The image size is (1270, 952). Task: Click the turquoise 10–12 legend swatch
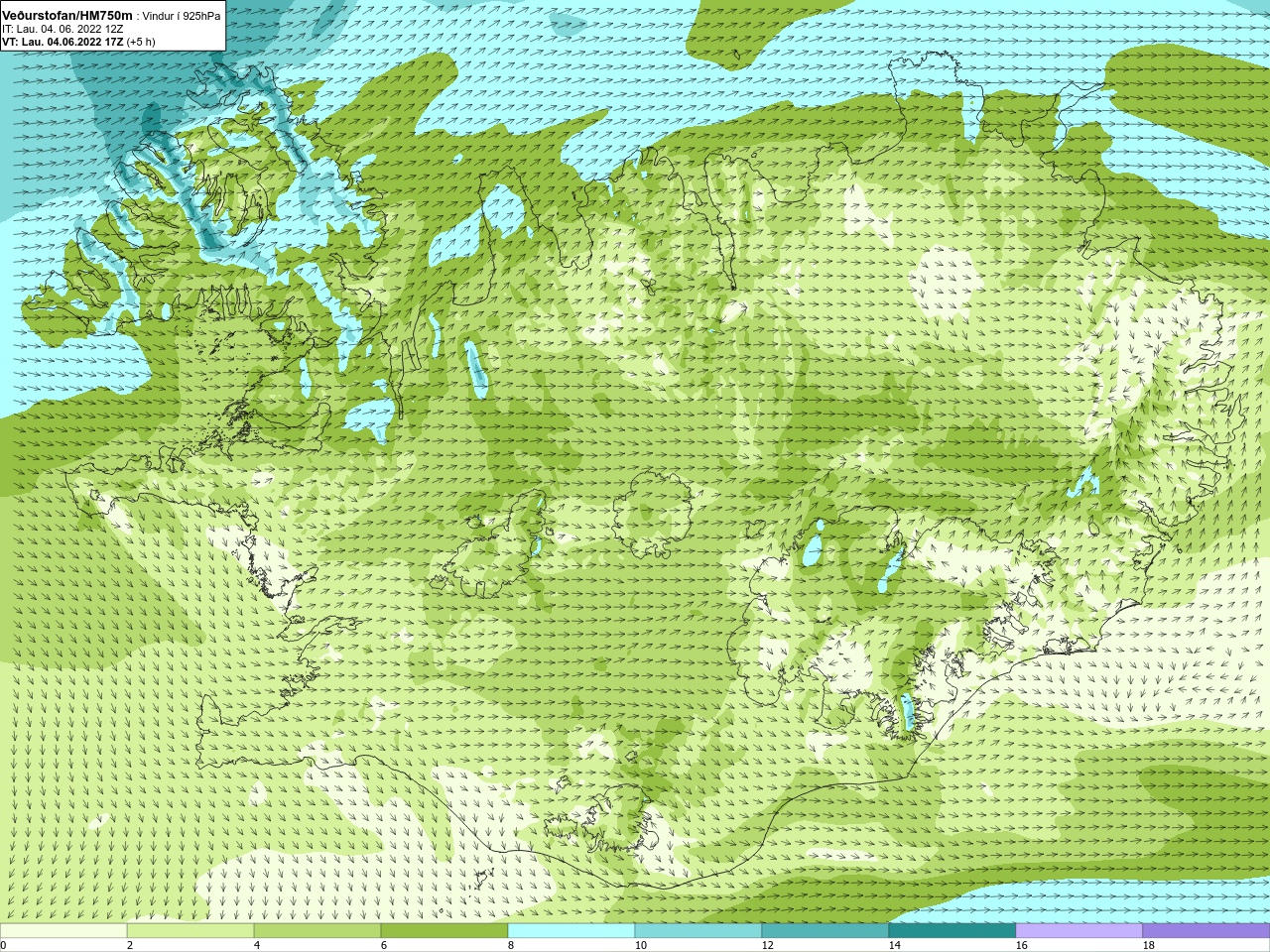(x=698, y=931)
